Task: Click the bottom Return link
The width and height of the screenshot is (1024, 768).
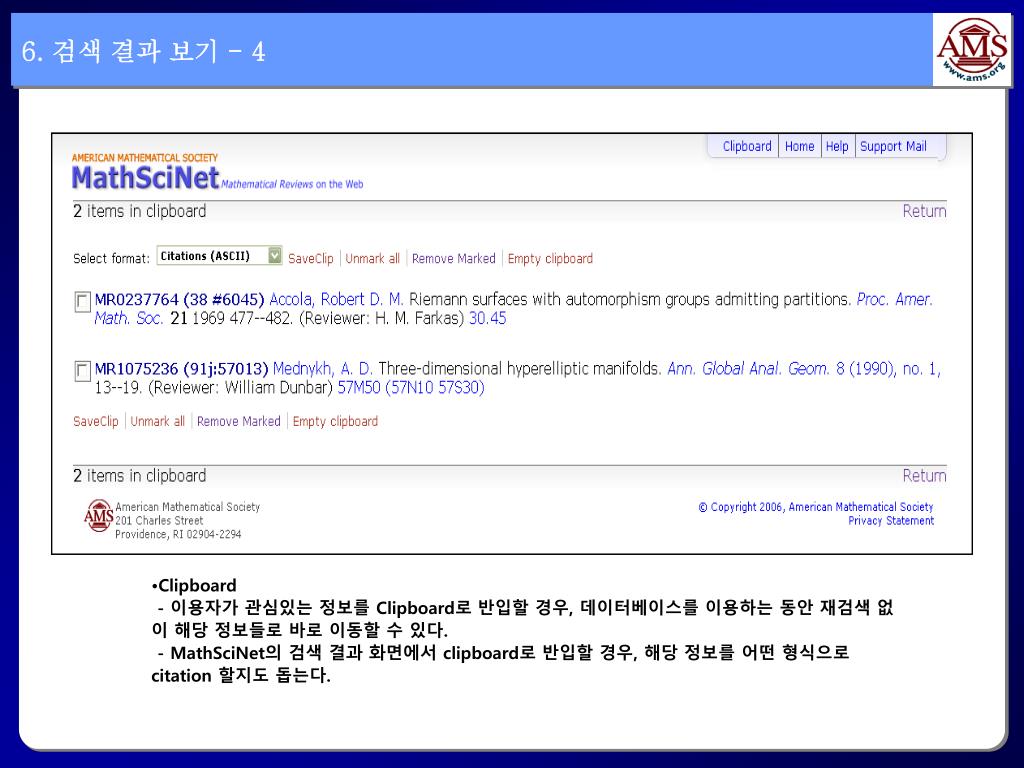Action: 924,475
